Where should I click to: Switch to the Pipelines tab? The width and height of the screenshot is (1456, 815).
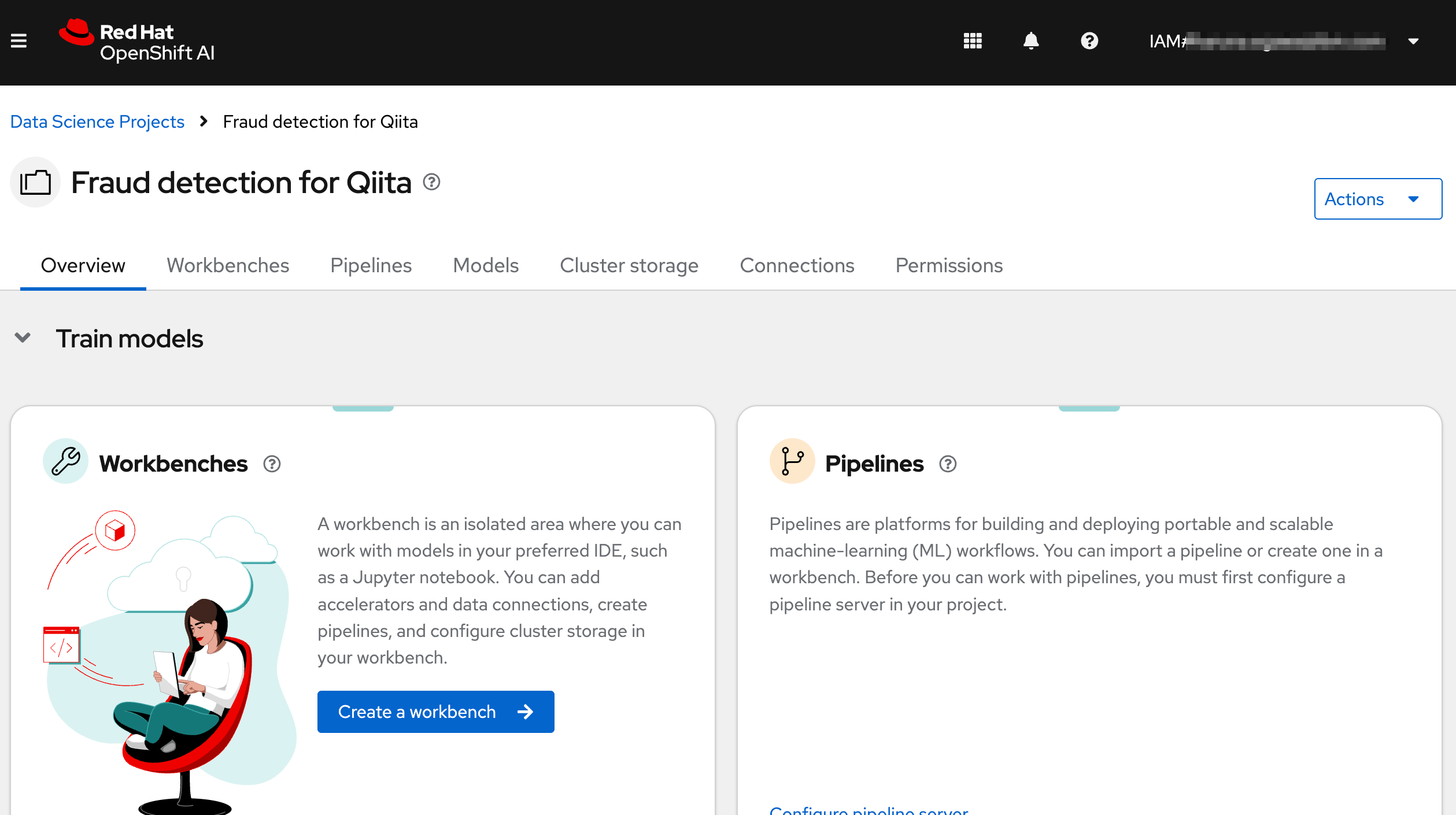coord(371,265)
